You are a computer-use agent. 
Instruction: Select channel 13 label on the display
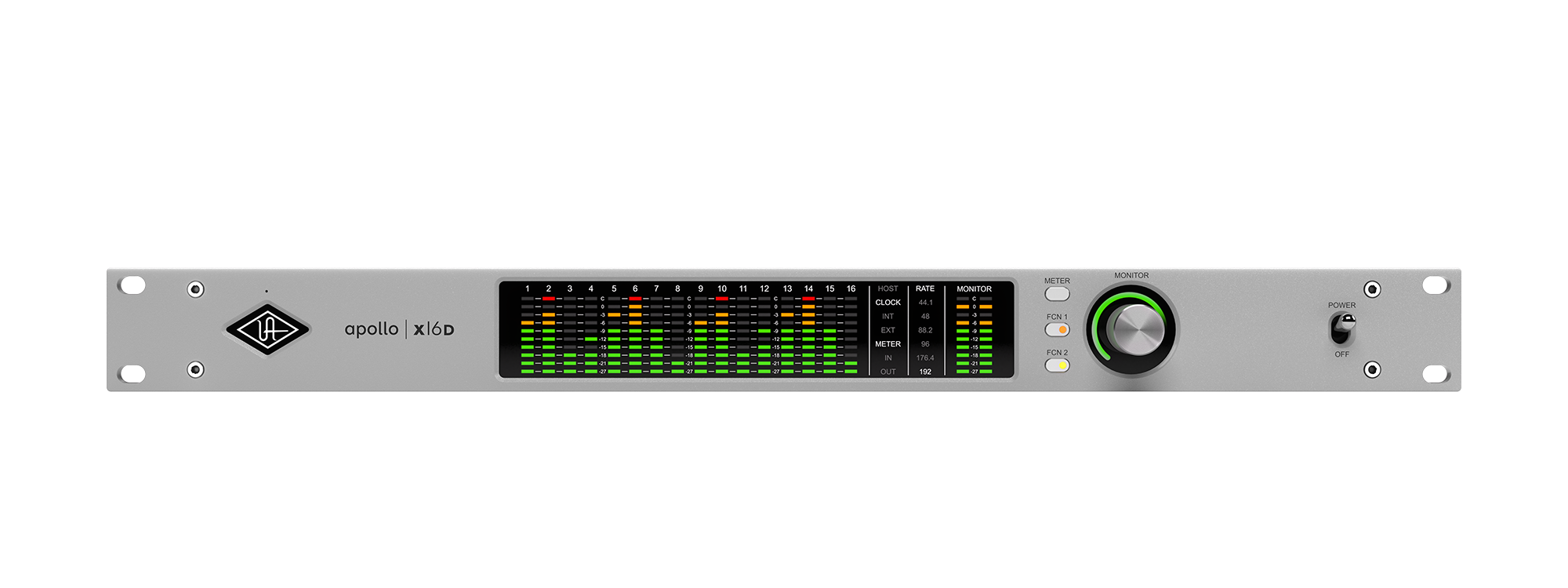[787, 289]
